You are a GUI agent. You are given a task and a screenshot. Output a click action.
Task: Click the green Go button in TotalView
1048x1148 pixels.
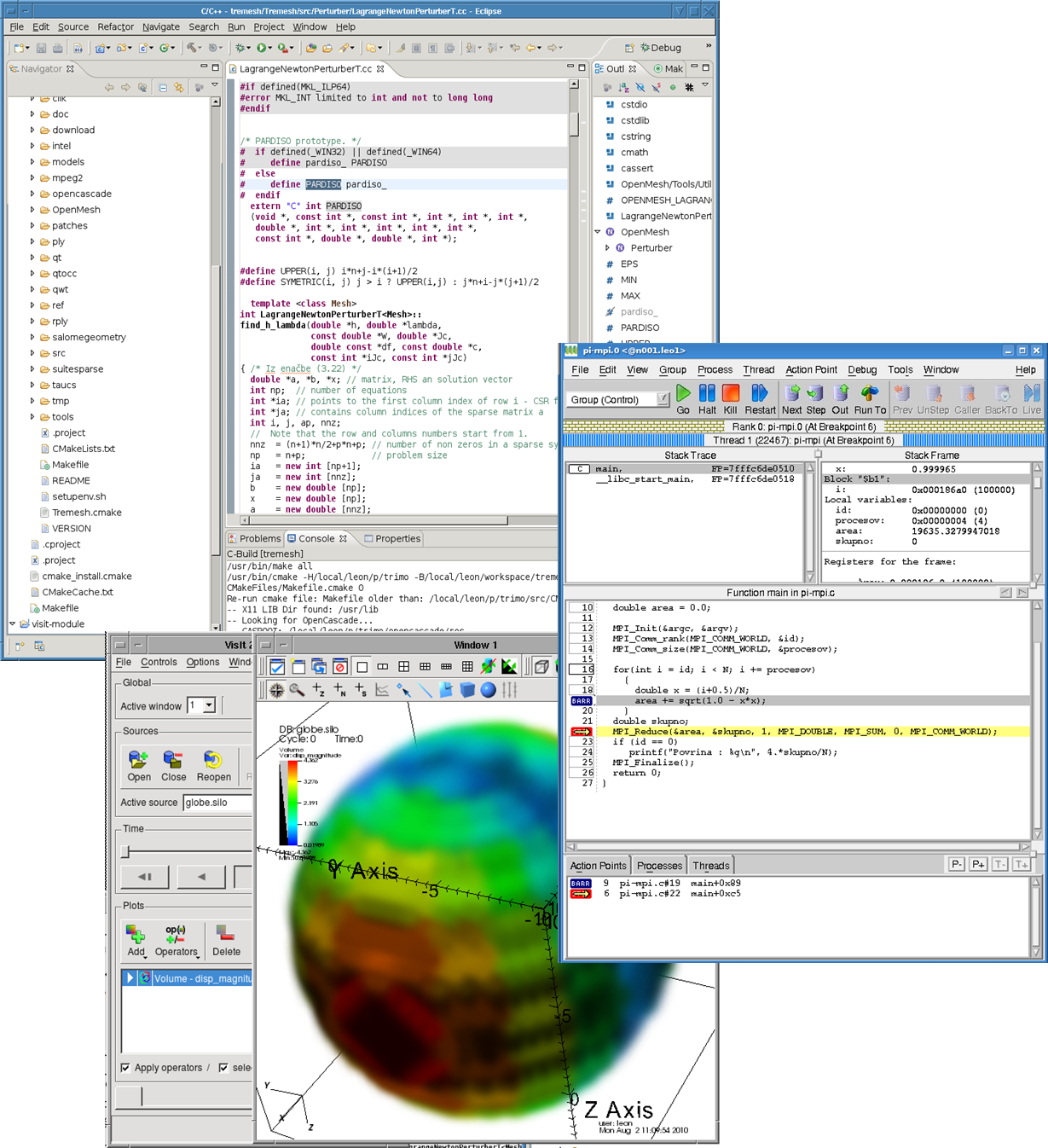coord(683,394)
